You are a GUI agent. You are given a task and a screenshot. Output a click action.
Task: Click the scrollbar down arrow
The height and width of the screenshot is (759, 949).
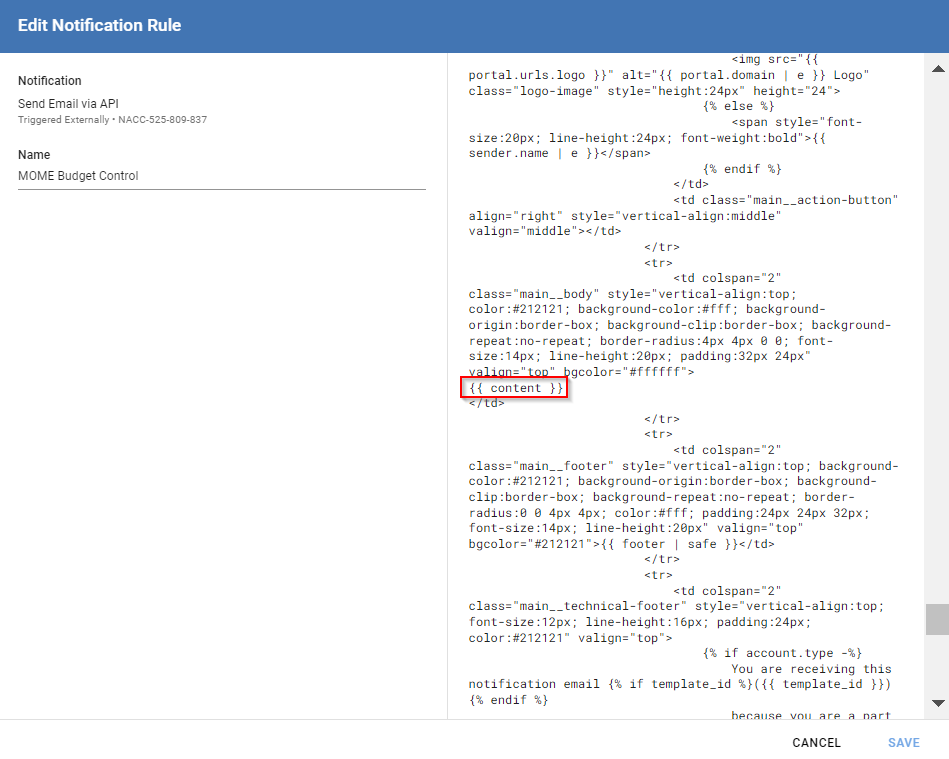tap(938, 703)
